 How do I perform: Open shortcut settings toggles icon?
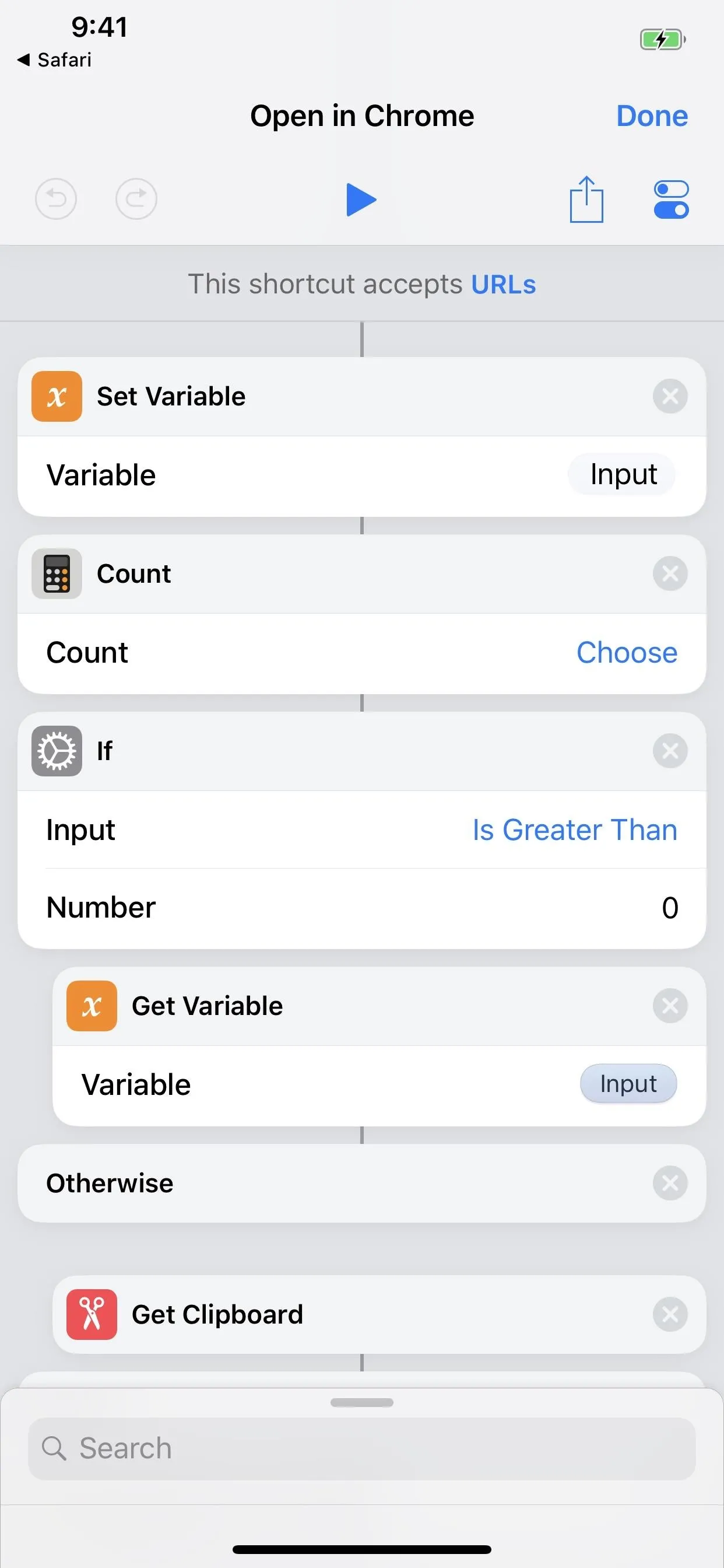[x=671, y=199]
